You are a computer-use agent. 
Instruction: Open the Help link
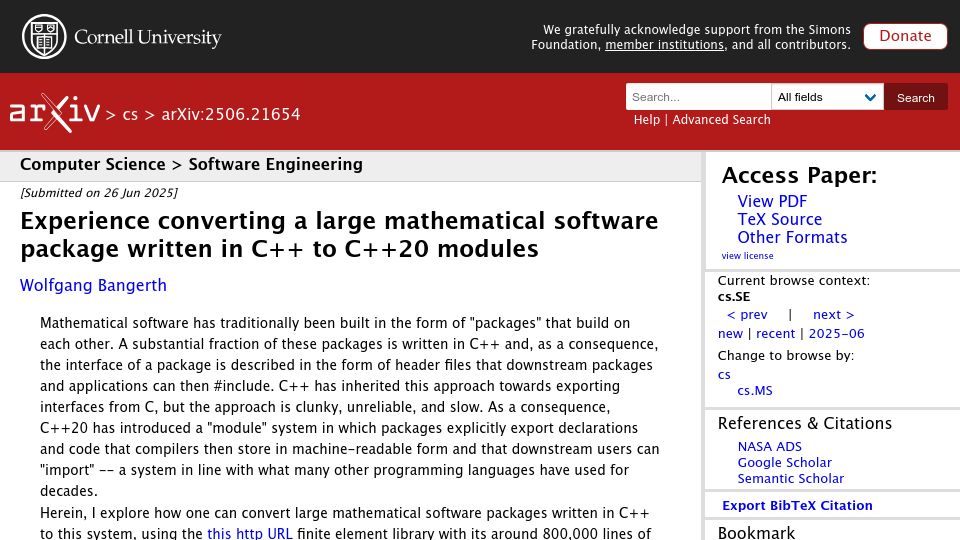[x=647, y=119]
